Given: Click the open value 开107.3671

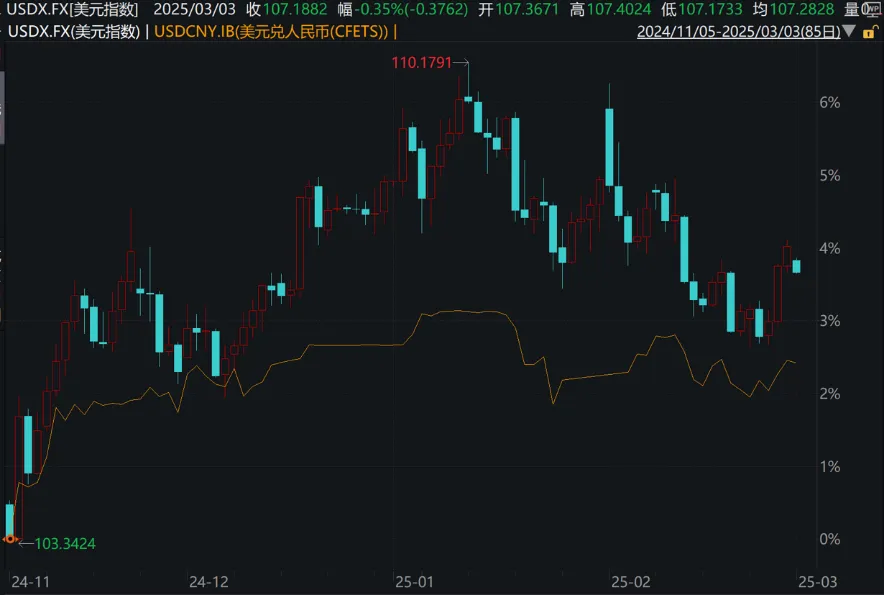Looking at the screenshot, I should coord(519,9).
